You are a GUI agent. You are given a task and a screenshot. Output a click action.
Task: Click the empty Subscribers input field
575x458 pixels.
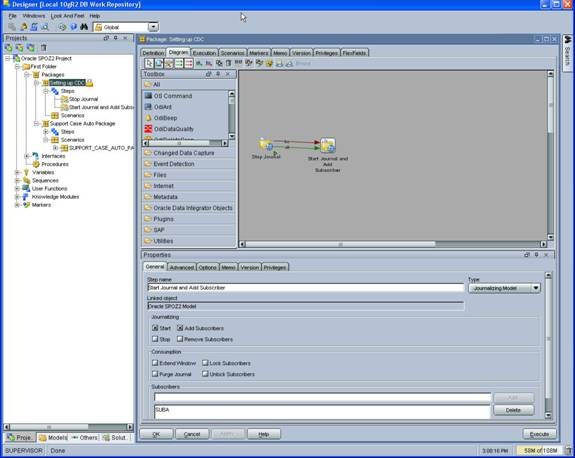click(322, 397)
